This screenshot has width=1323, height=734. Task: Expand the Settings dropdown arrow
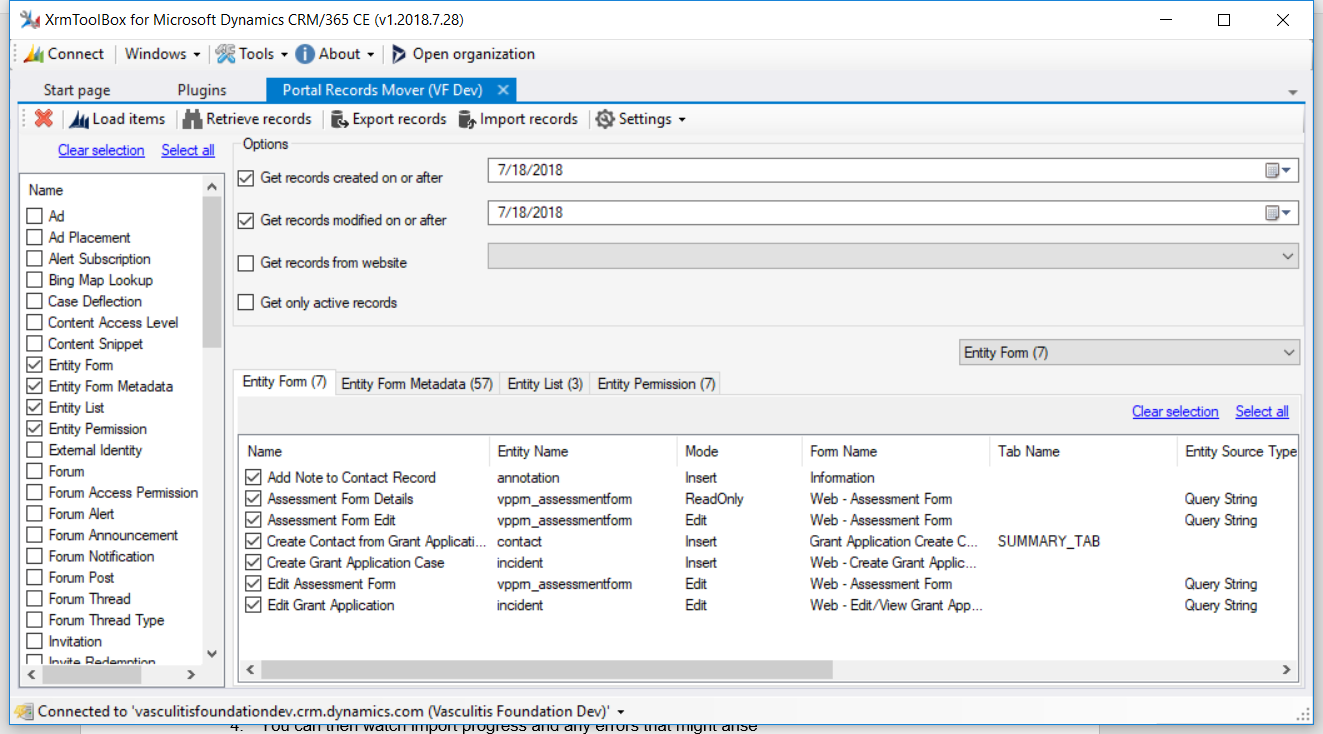tap(682, 120)
